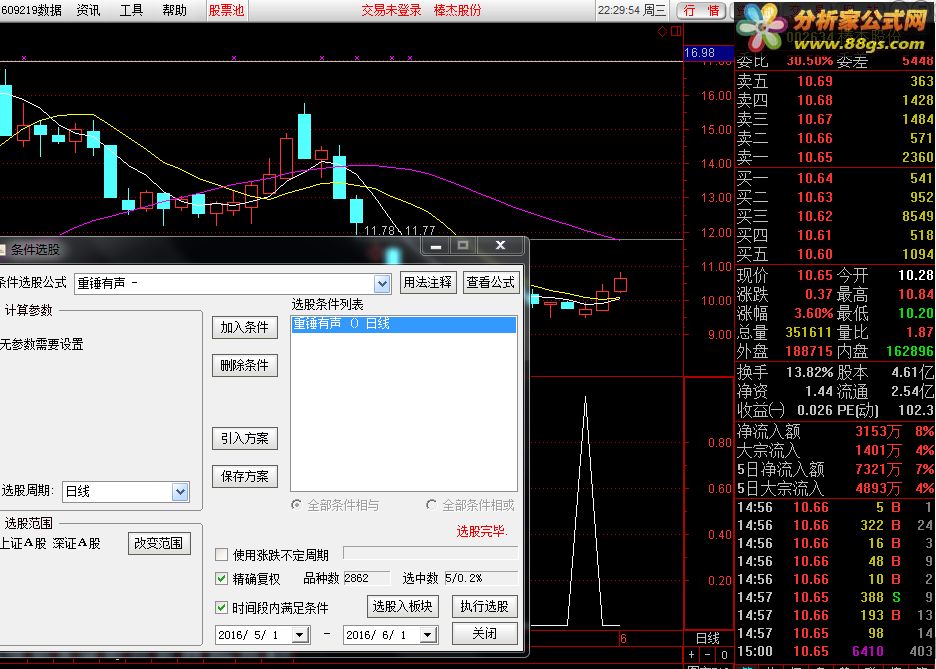Click the 加入条件 button
936x669 pixels.
click(245, 328)
